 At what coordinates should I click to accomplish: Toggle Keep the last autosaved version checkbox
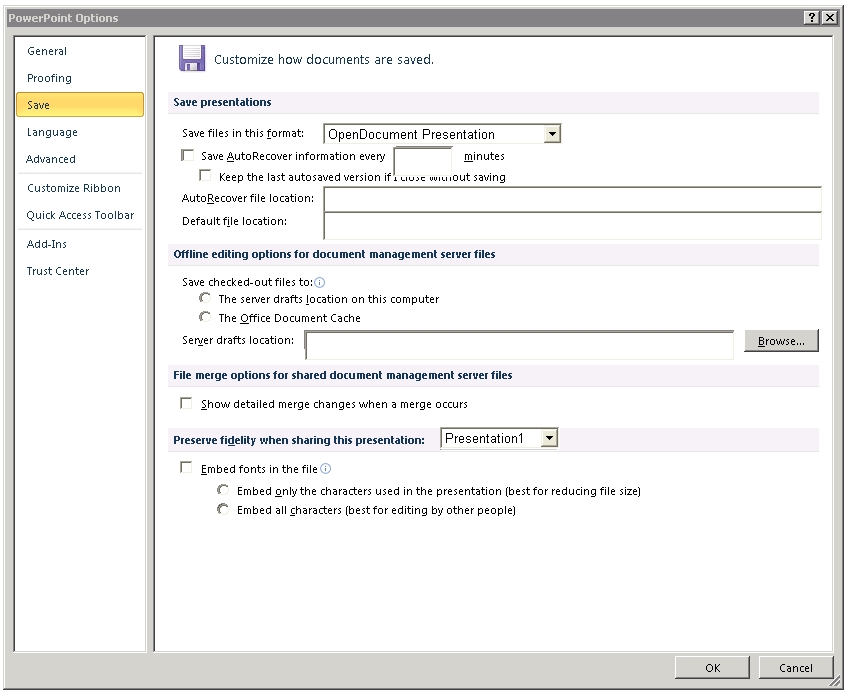(205, 176)
